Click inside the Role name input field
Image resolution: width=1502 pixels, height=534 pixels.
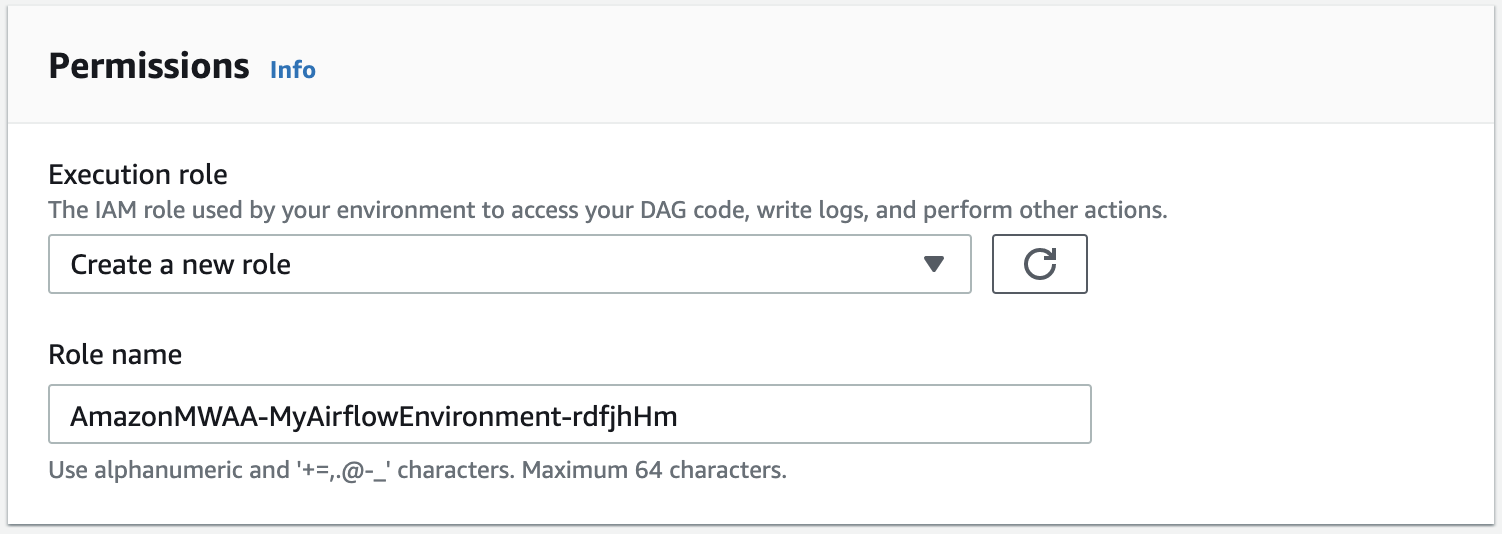569,414
